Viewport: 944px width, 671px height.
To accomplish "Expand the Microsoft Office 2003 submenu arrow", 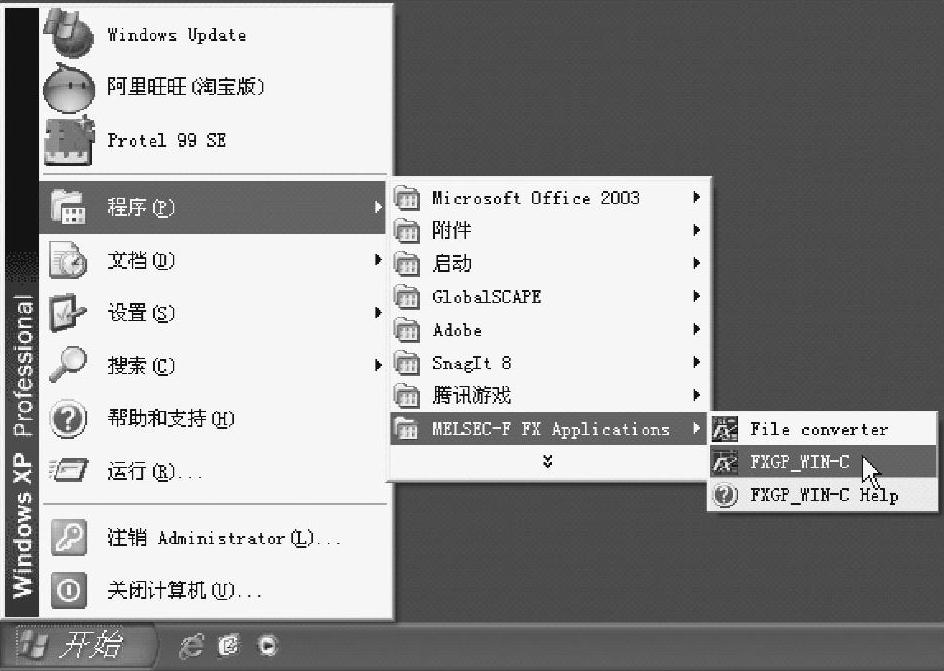I will tap(697, 197).
